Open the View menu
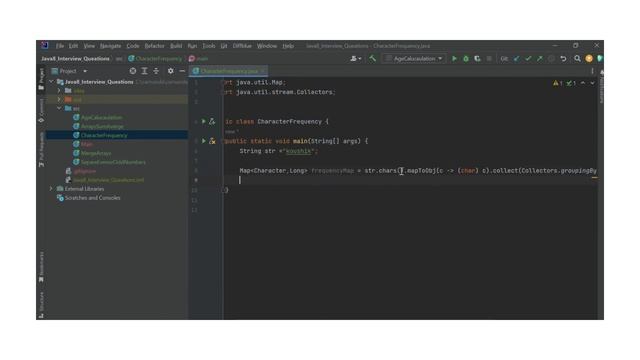This screenshot has height=360, width=640. click(x=89, y=46)
